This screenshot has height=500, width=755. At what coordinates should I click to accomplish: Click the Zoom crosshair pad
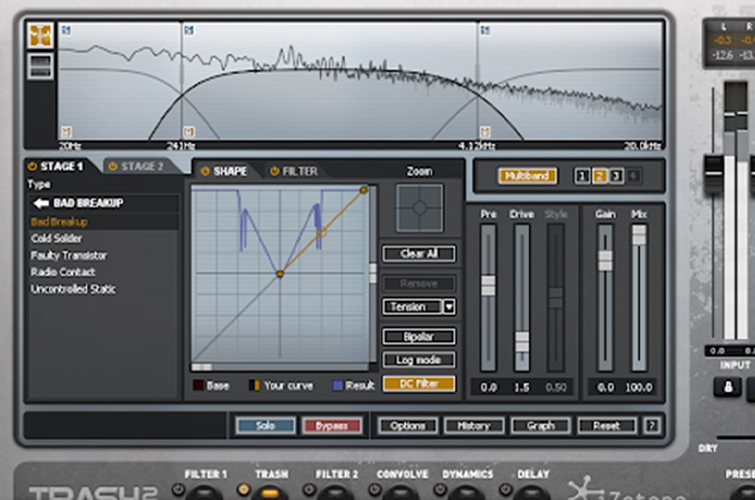point(419,208)
